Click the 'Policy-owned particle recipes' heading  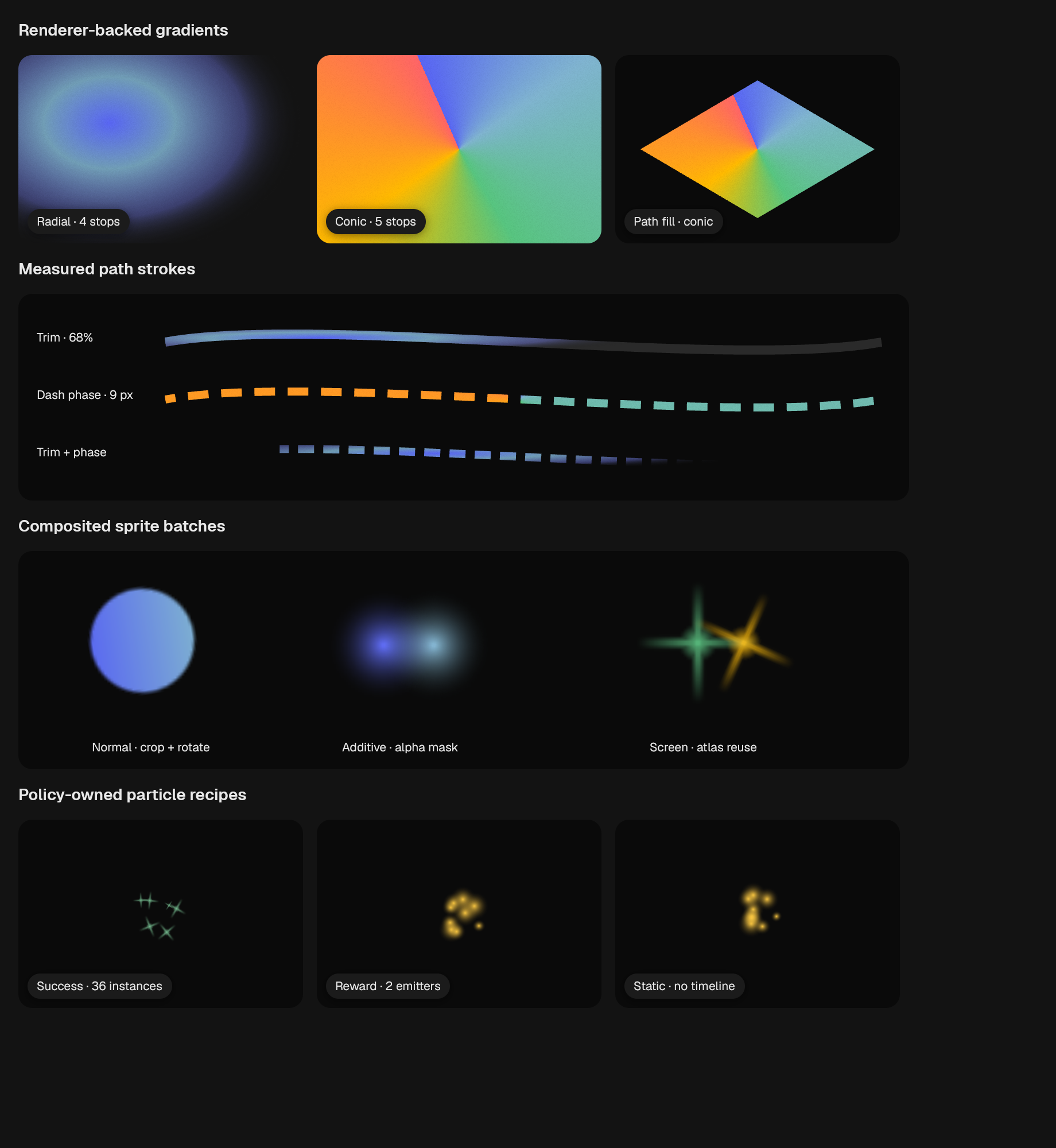coord(133,794)
